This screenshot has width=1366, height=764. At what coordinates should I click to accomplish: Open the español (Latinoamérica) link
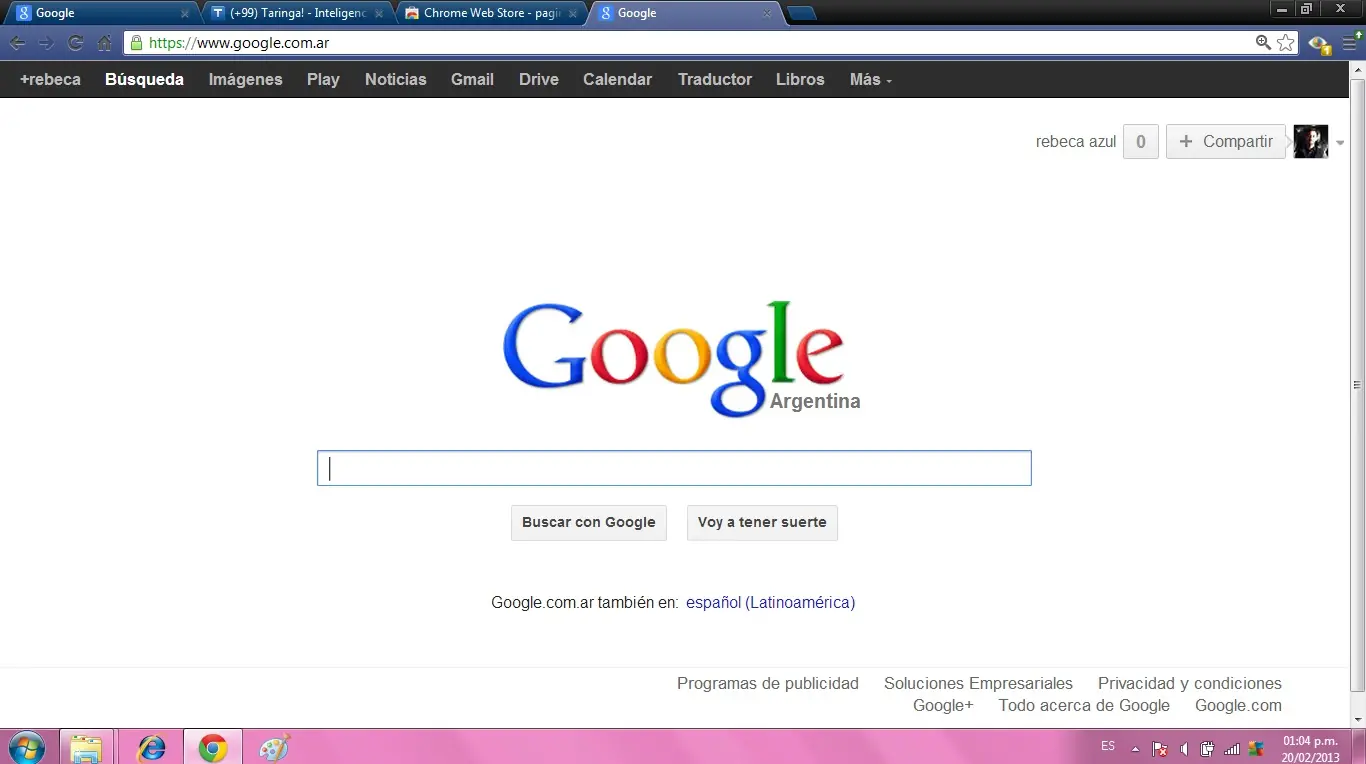770,602
